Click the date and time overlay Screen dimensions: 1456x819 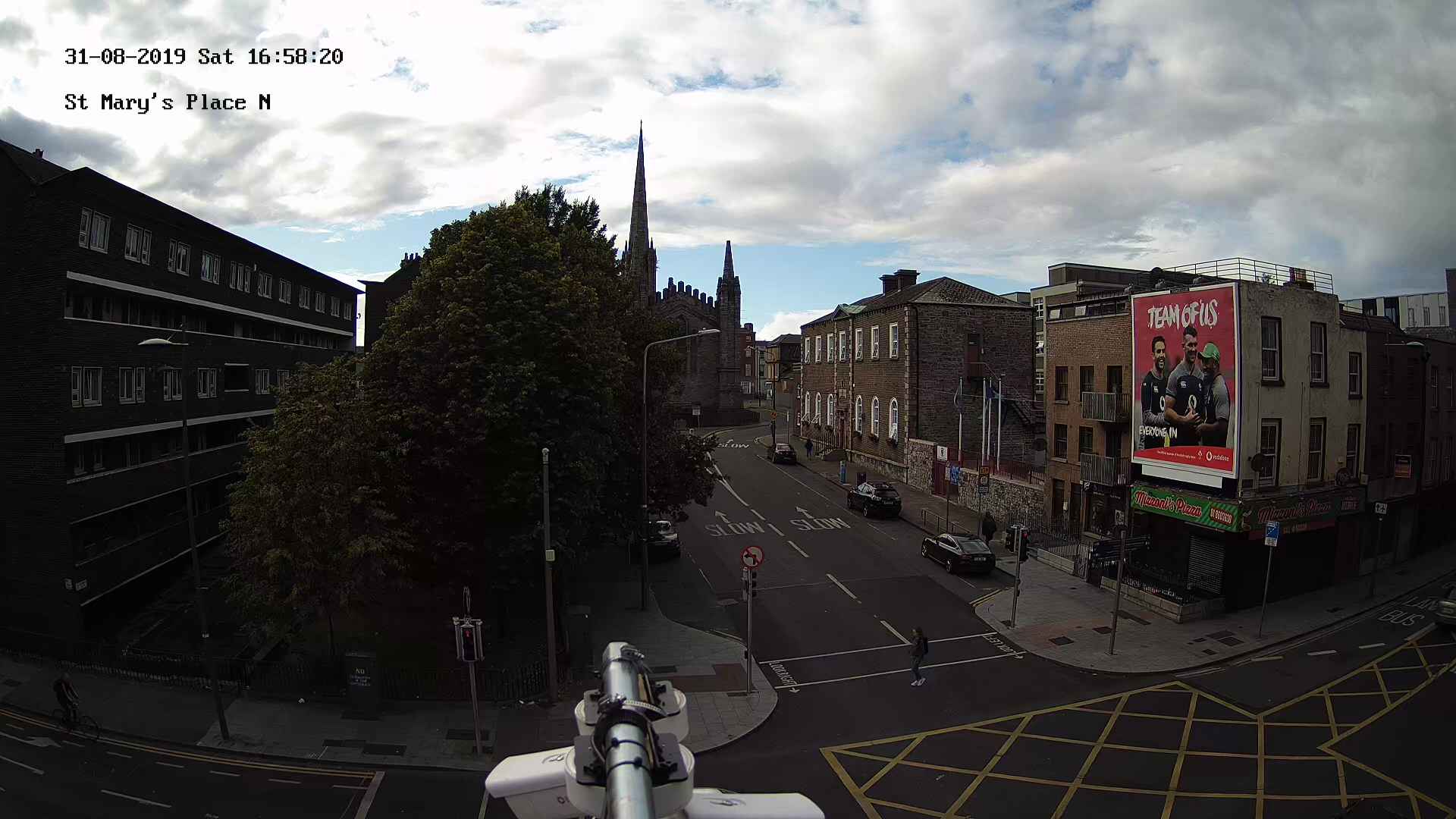(x=203, y=57)
